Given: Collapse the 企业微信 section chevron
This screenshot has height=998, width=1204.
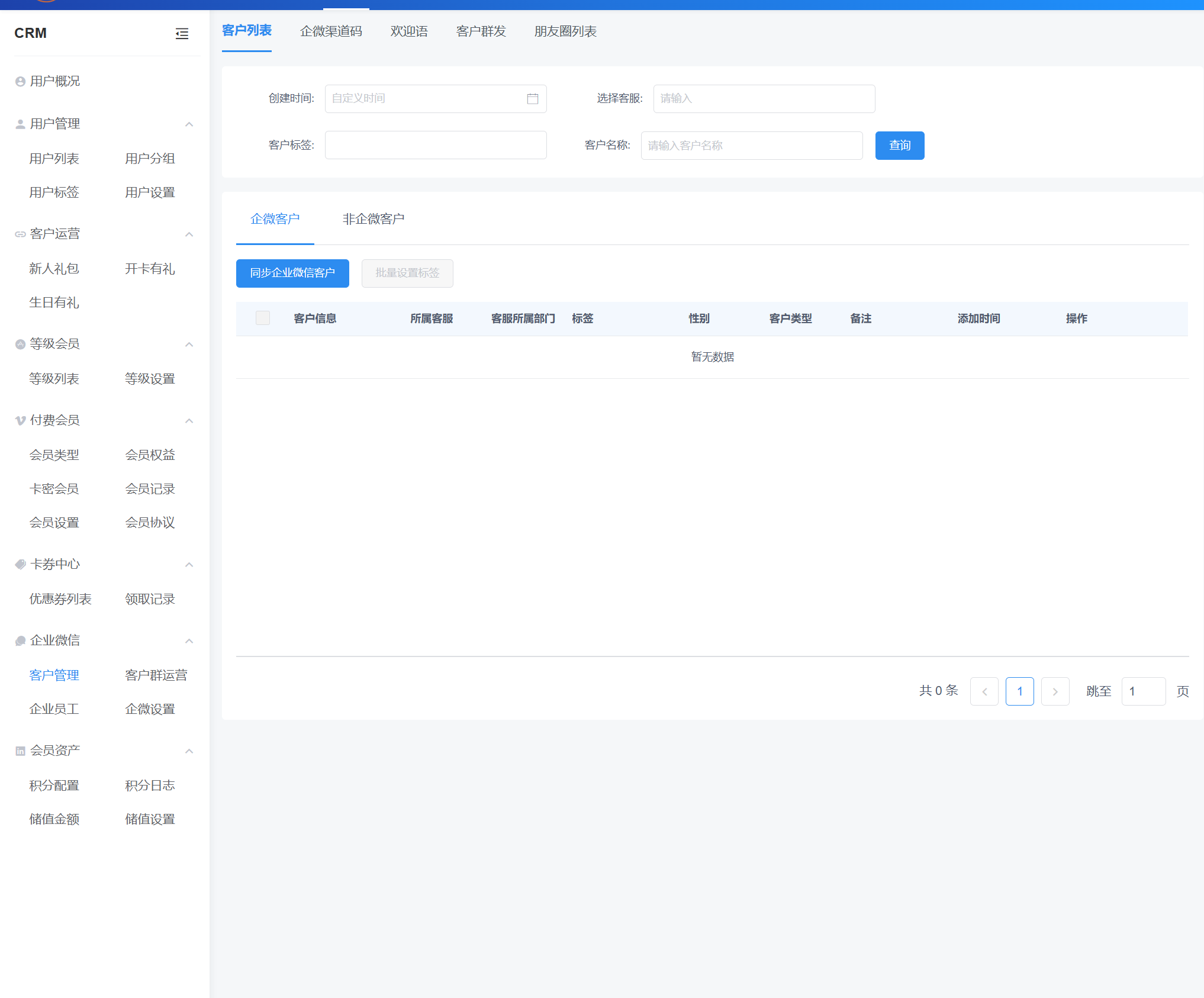Looking at the screenshot, I should (189, 641).
